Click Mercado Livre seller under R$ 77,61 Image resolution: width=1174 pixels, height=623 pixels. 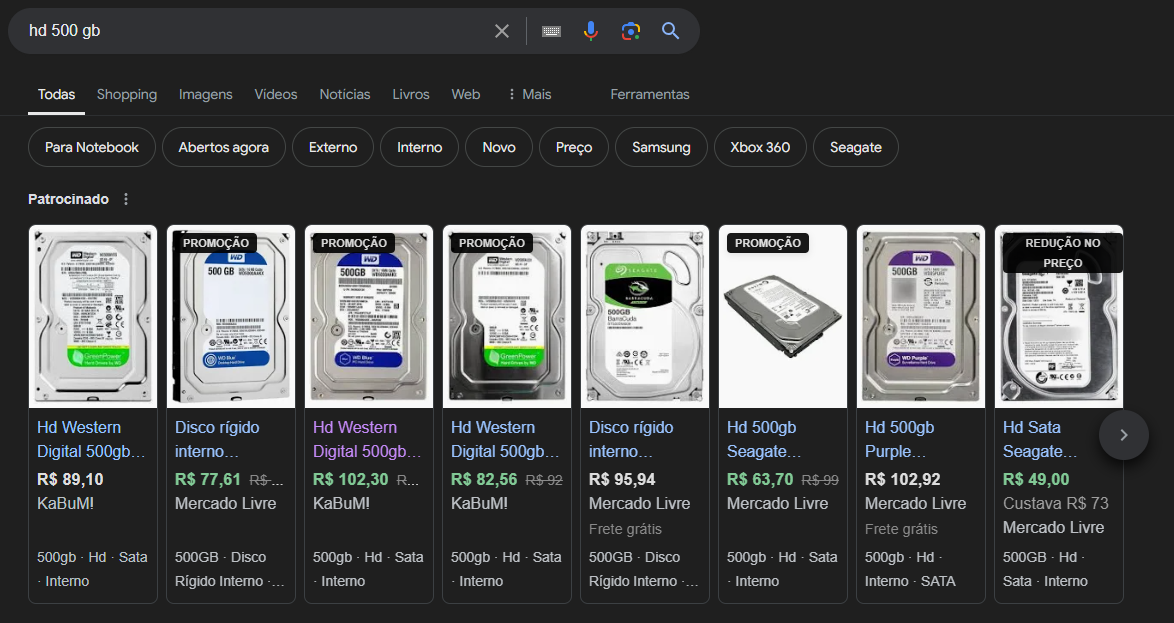click(x=225, y=503)
